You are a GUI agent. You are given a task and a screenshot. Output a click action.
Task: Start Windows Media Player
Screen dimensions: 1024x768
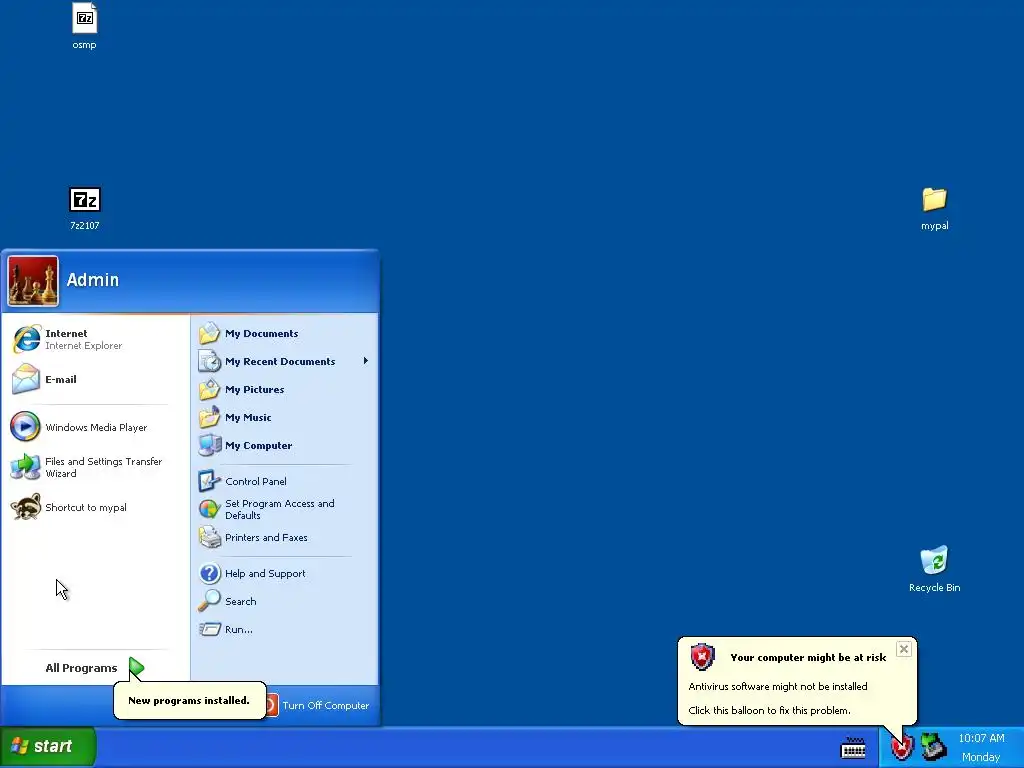tap(95, 427)
